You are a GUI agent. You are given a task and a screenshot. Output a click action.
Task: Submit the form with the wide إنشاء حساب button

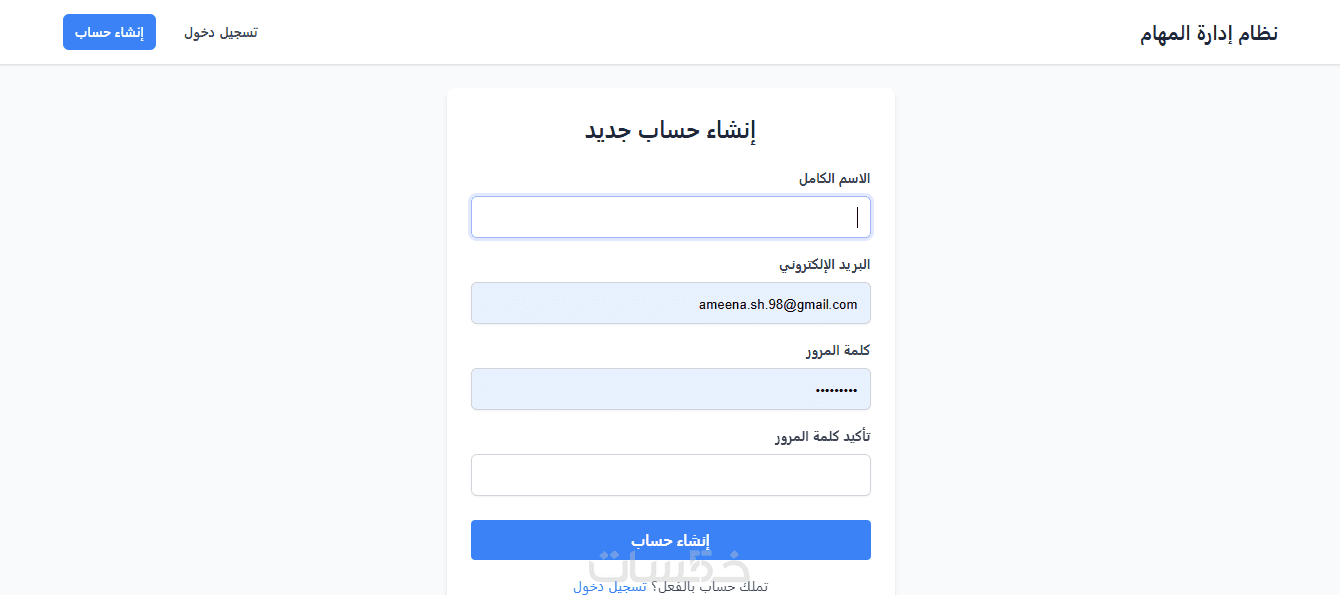pos(670,540)
